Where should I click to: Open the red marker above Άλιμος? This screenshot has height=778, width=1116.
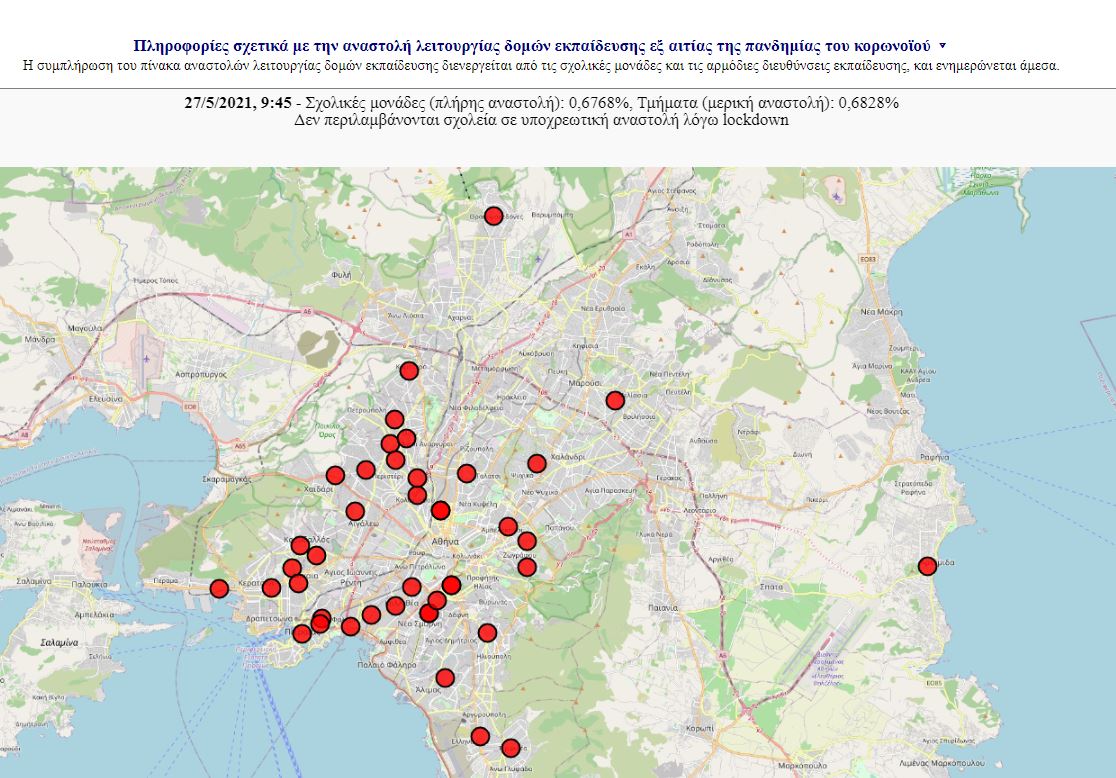click(445, 677)
